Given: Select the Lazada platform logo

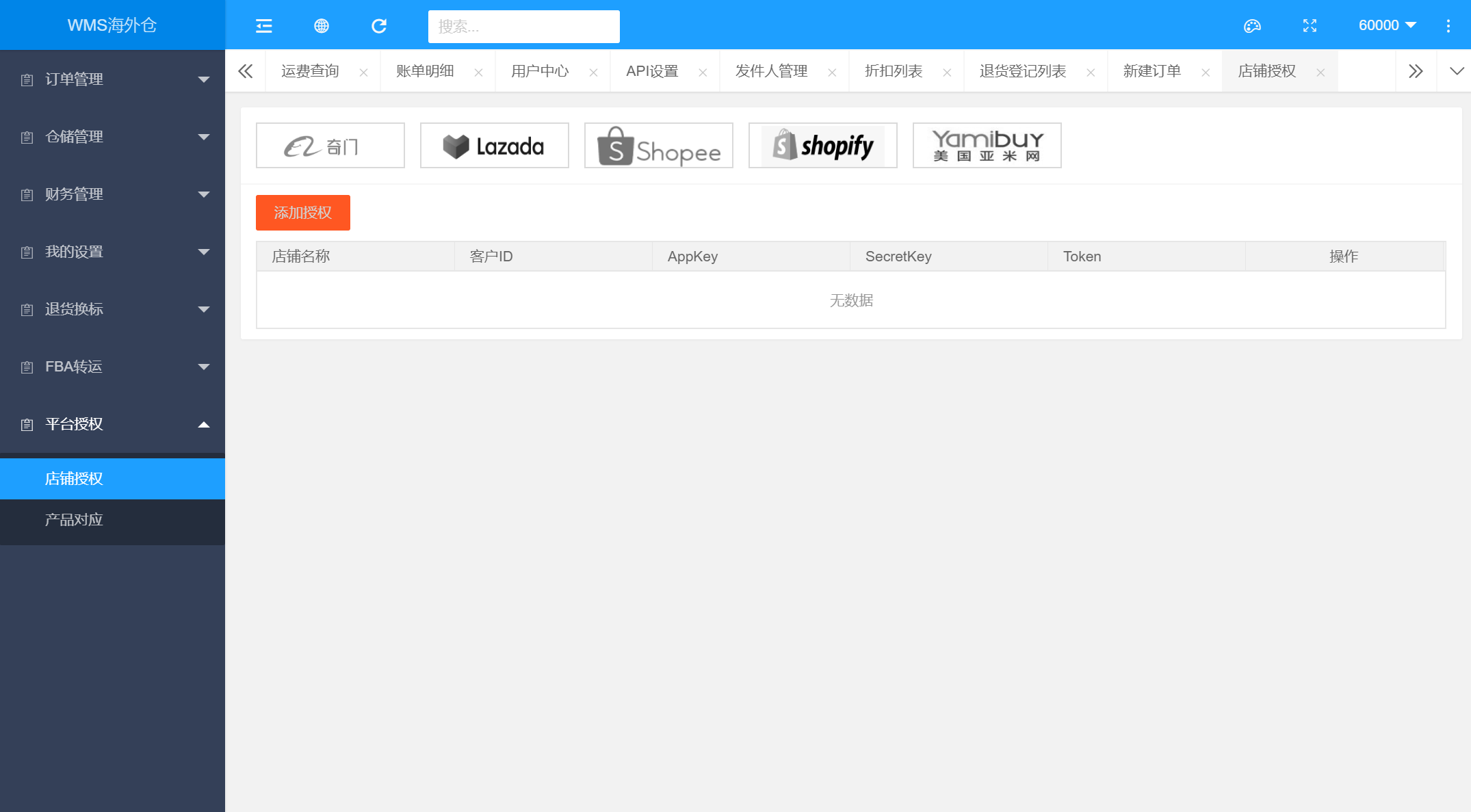Looking at the screenshot, I should coord(494,146).
